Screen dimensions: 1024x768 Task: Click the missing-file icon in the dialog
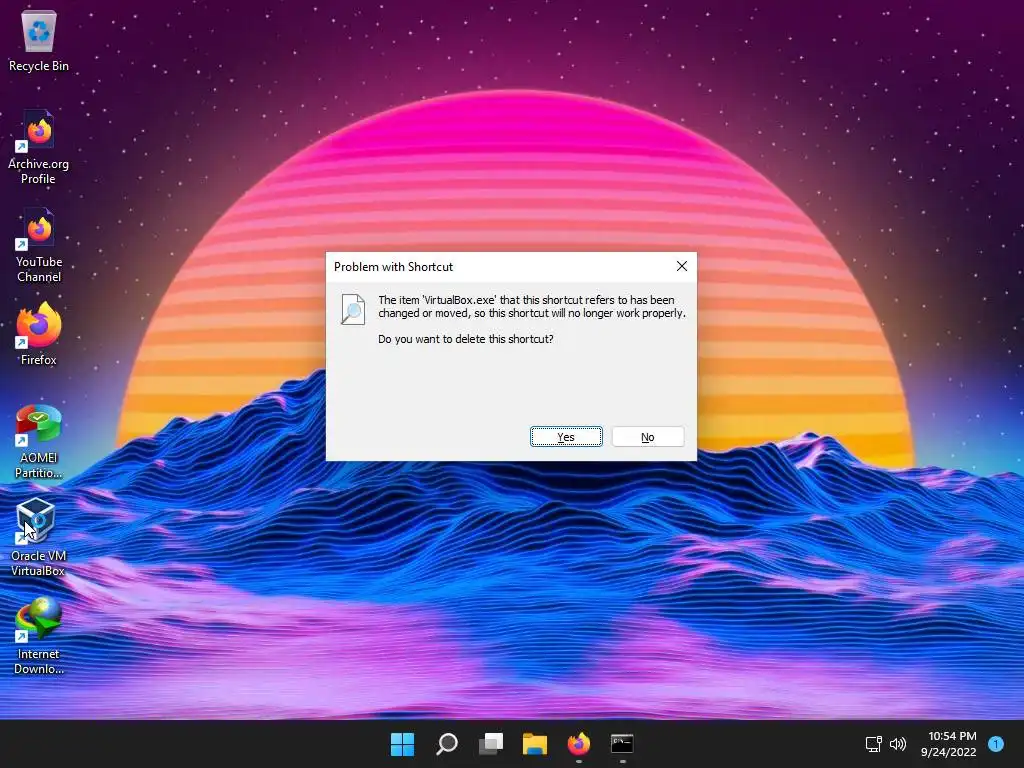tap(353, 309)
